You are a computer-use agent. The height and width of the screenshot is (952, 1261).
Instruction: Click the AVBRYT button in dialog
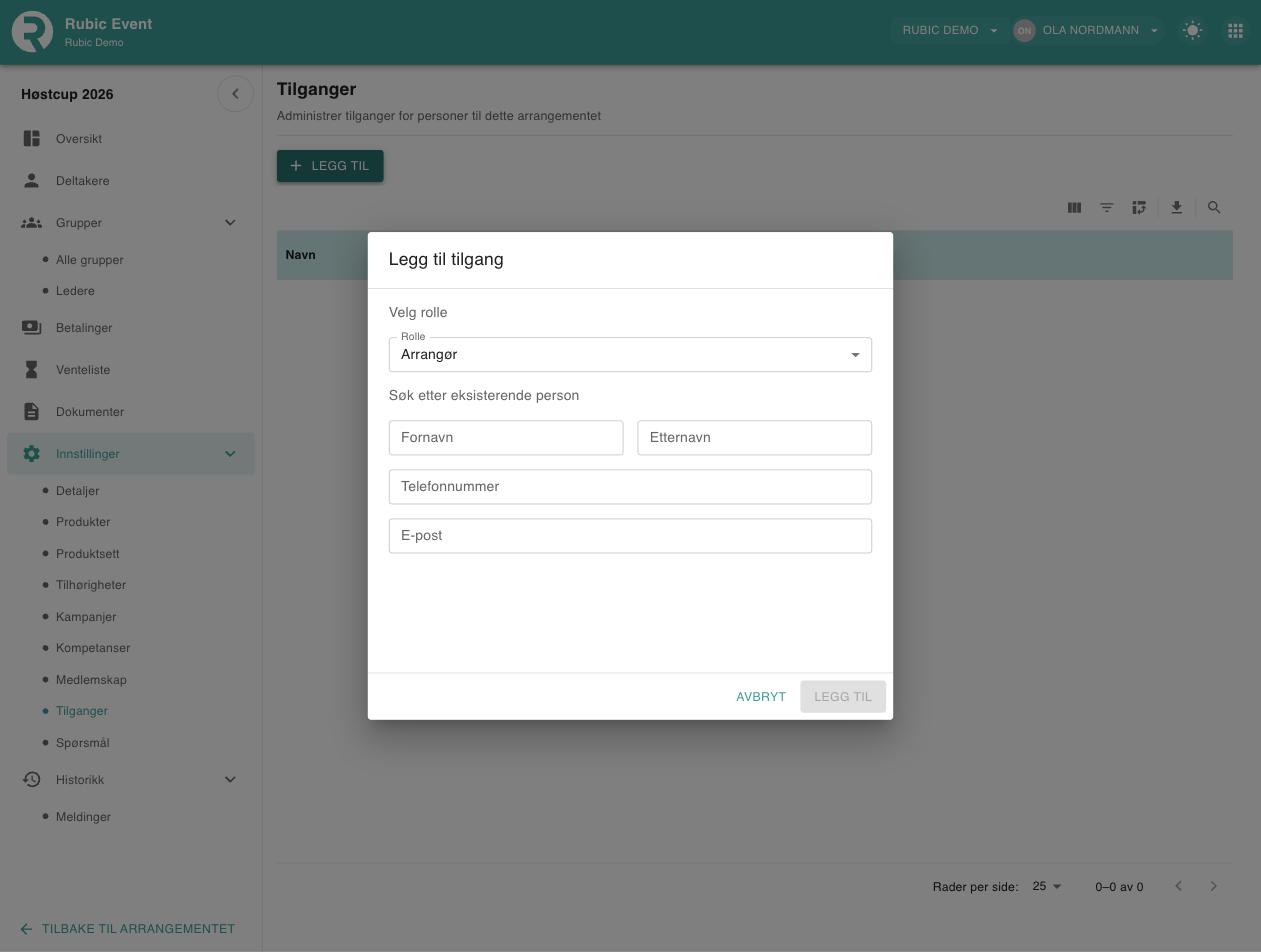761,697
